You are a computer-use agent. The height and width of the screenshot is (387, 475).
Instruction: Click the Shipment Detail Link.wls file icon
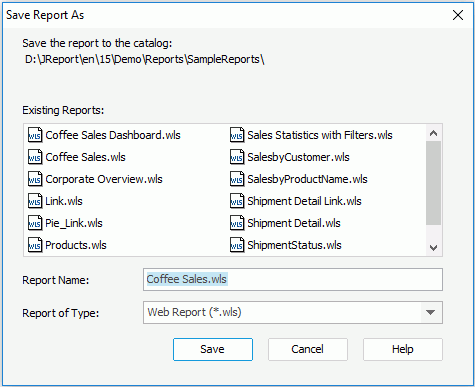237,201
